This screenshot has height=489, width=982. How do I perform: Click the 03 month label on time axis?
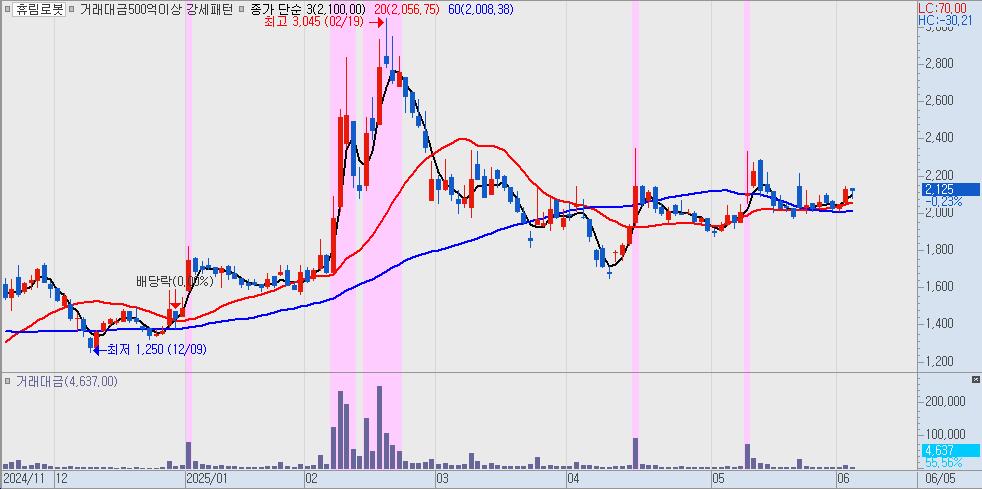click(x=442, y=478)
